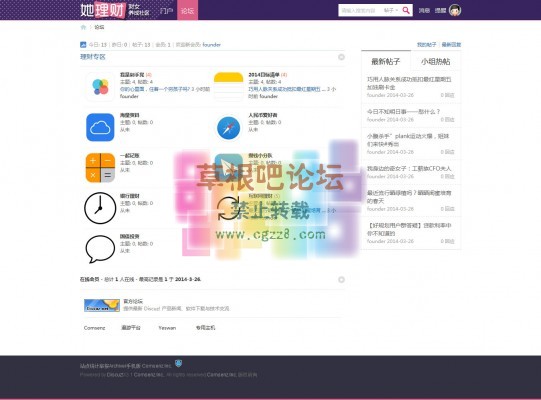Click the blue shield icon in footer
This screenshot has width=541, height=400.
click(x=178, y=363)
